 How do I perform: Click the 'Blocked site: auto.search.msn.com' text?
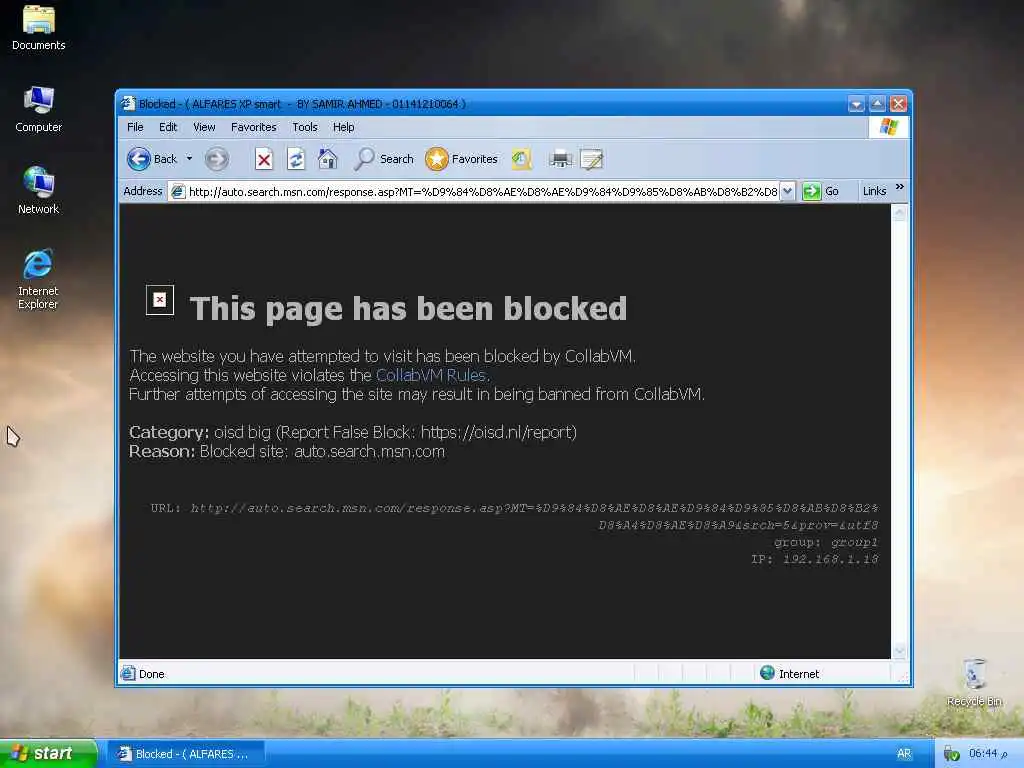pyautogui.click(x=323, y=451)
